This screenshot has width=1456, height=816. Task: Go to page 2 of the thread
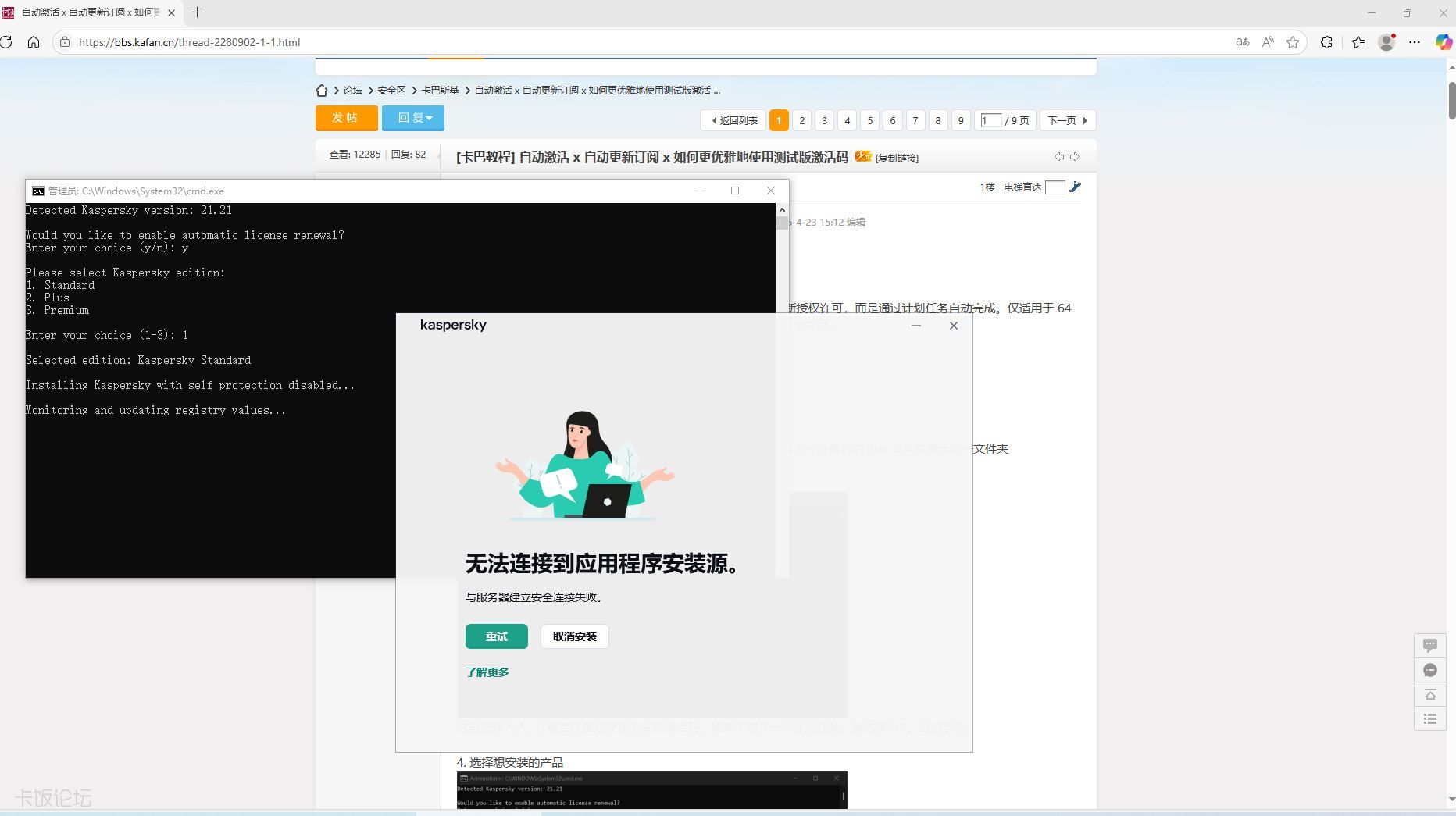point(801,120)
